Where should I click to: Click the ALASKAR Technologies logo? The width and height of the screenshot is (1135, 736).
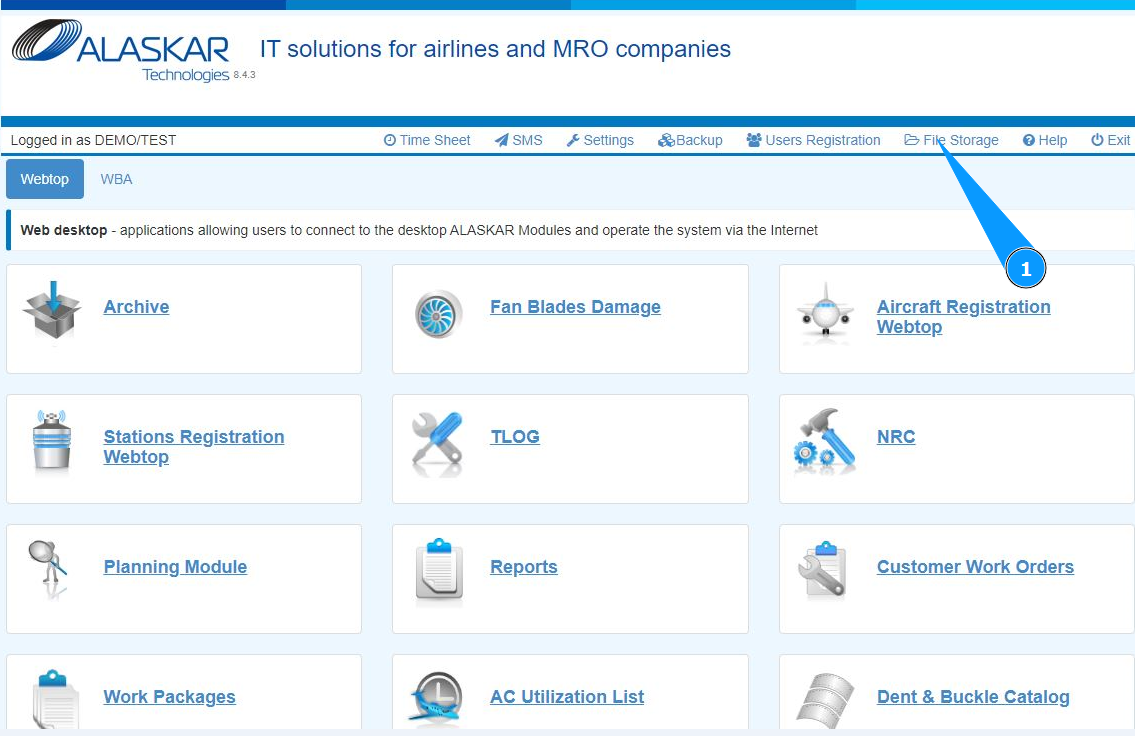121,49
